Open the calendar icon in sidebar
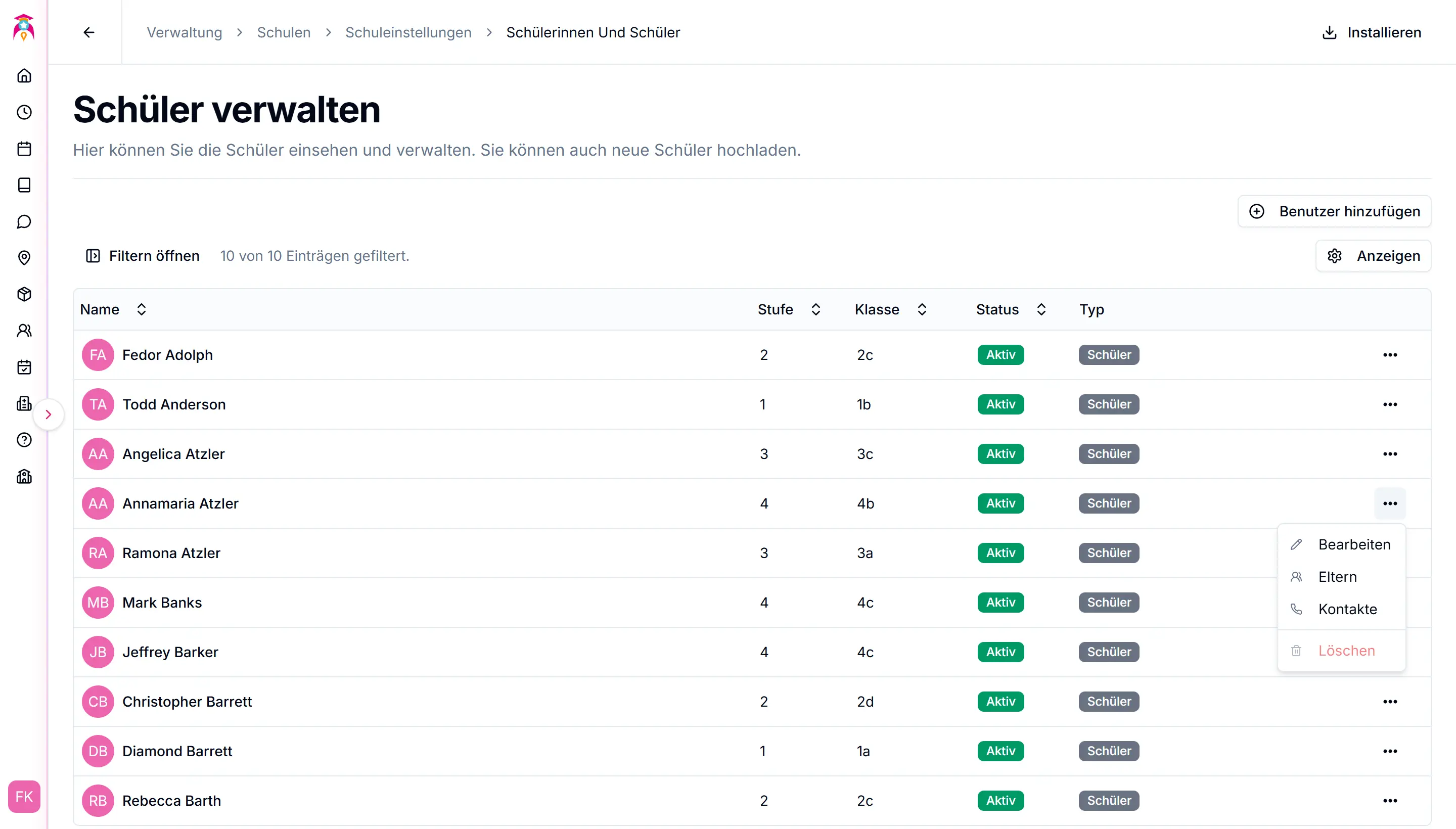Viewport: 1456px width, 829px height. 24,149
